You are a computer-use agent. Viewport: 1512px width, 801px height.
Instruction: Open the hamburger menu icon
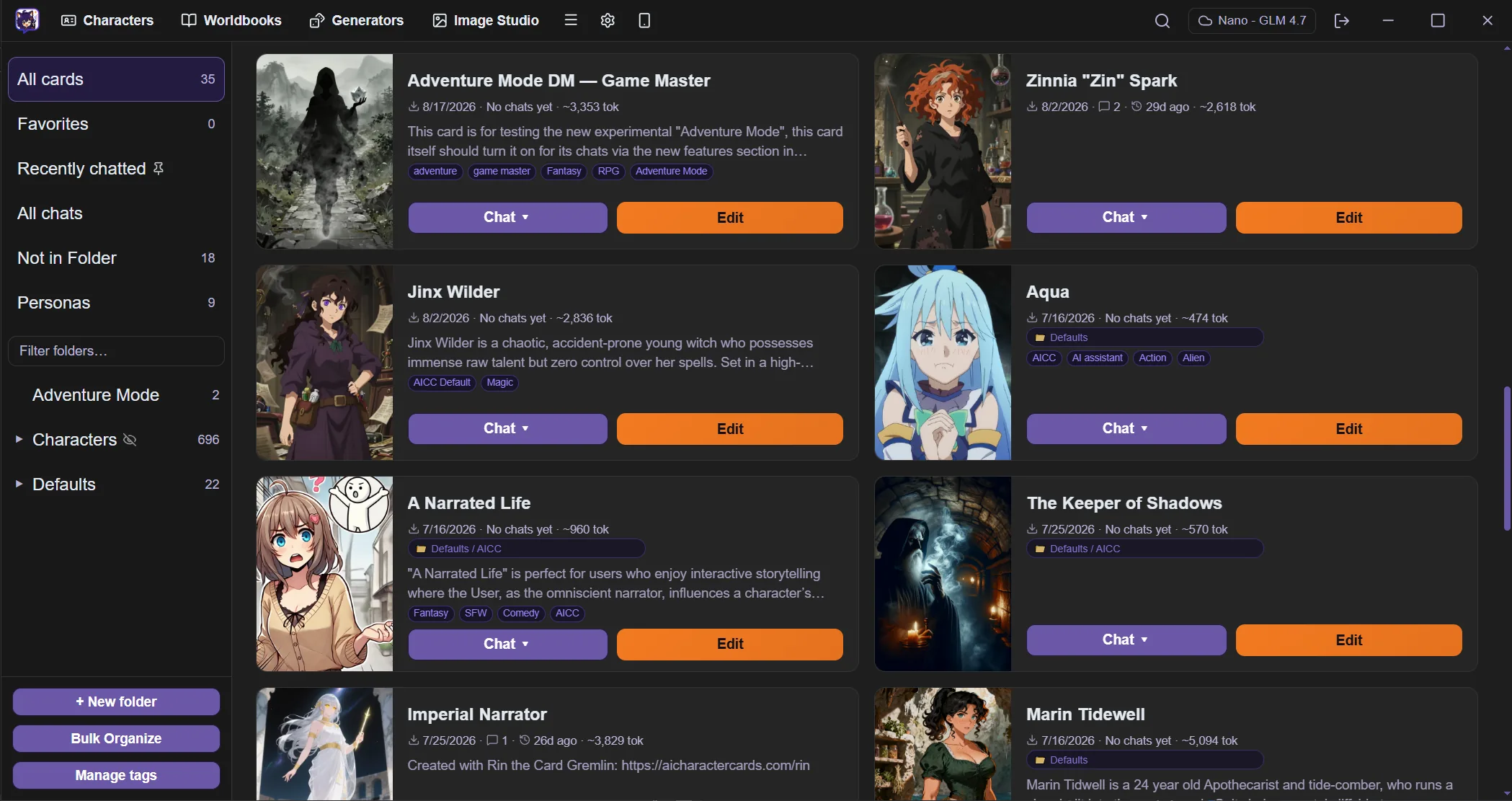pyautogui.click(x=571, y=20)
